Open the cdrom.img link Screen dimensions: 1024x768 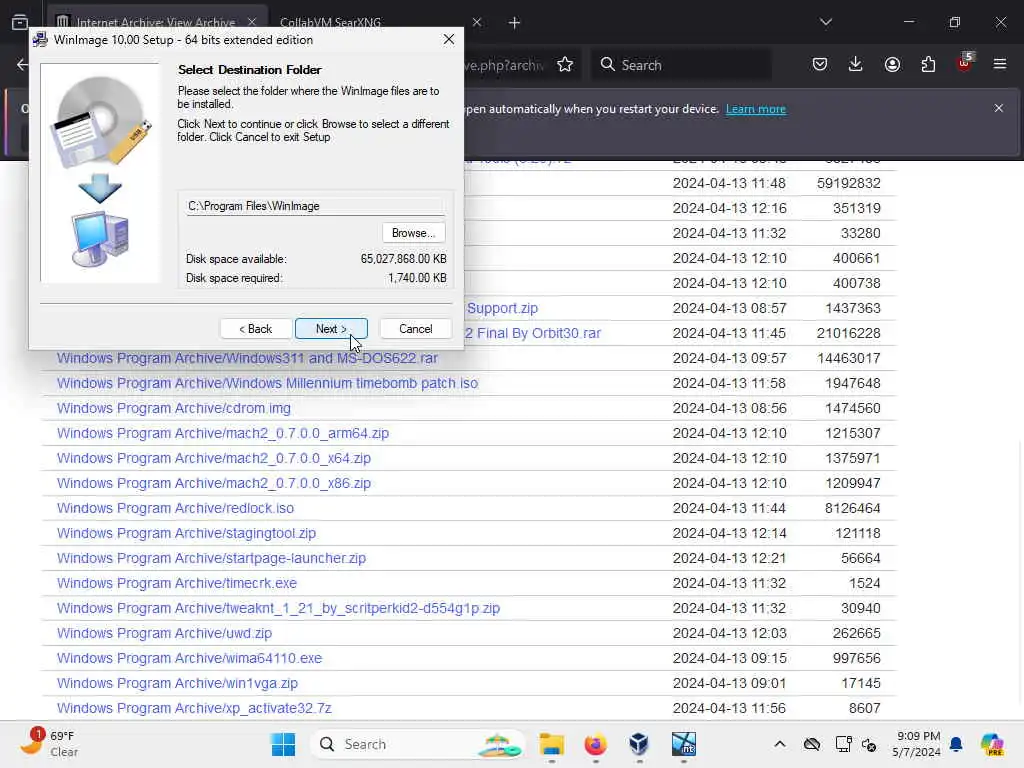pos(174,408)
